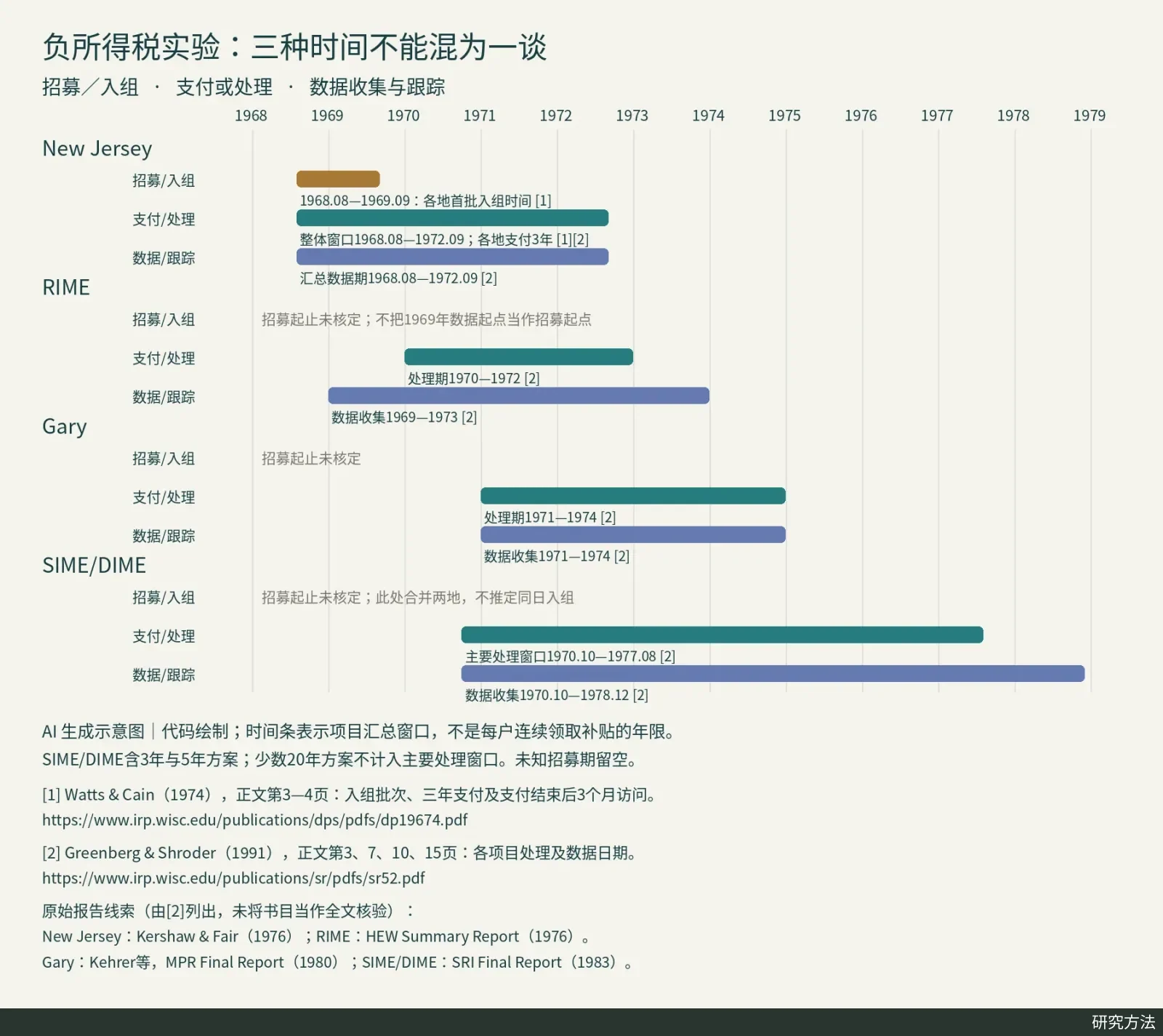Open the dp19674.pdf Watts & Cain link
Viewport: 1163px width, 1036px height.
(254, 820)
